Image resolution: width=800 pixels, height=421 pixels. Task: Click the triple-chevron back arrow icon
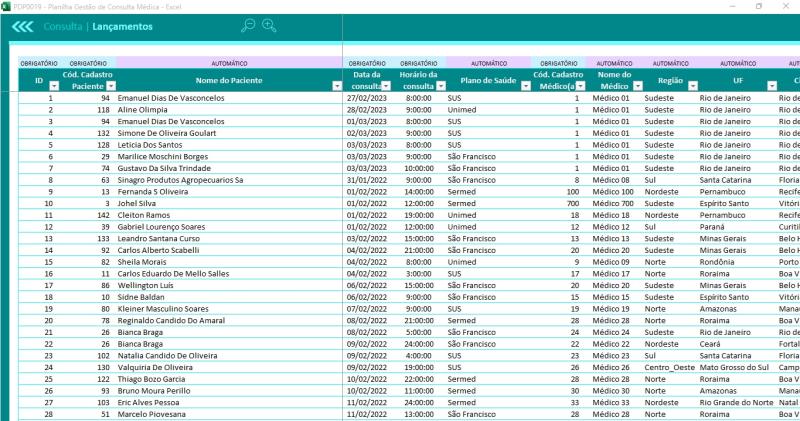tap(23, 27)
